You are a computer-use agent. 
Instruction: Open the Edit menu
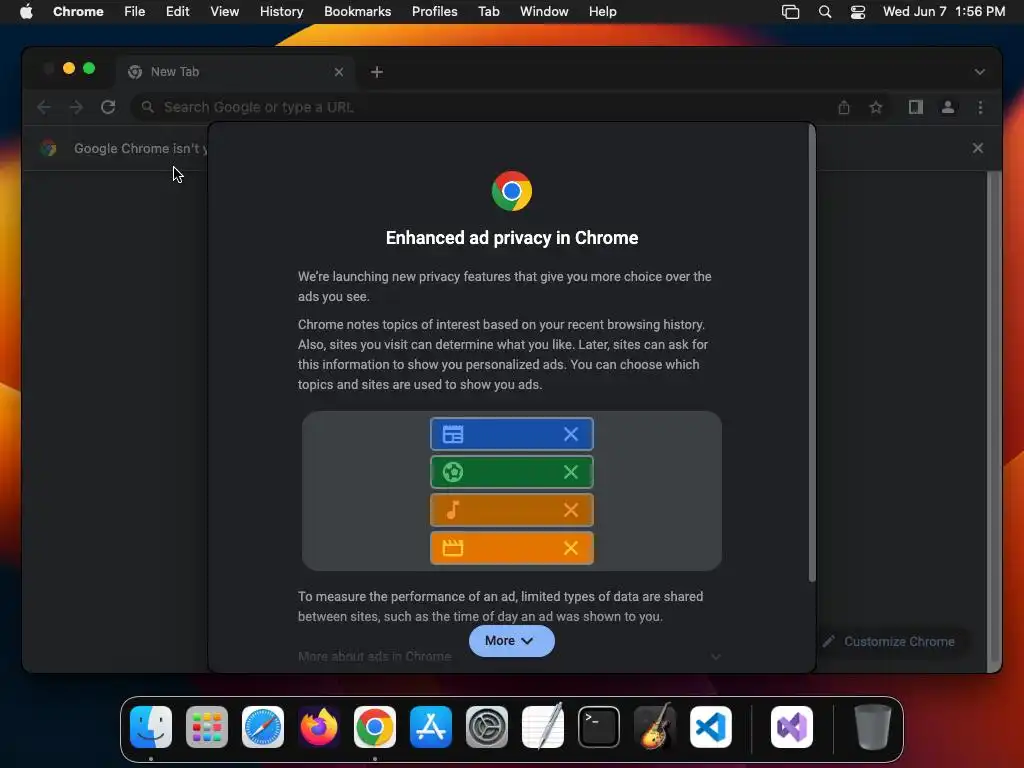[x=177, y=12]
